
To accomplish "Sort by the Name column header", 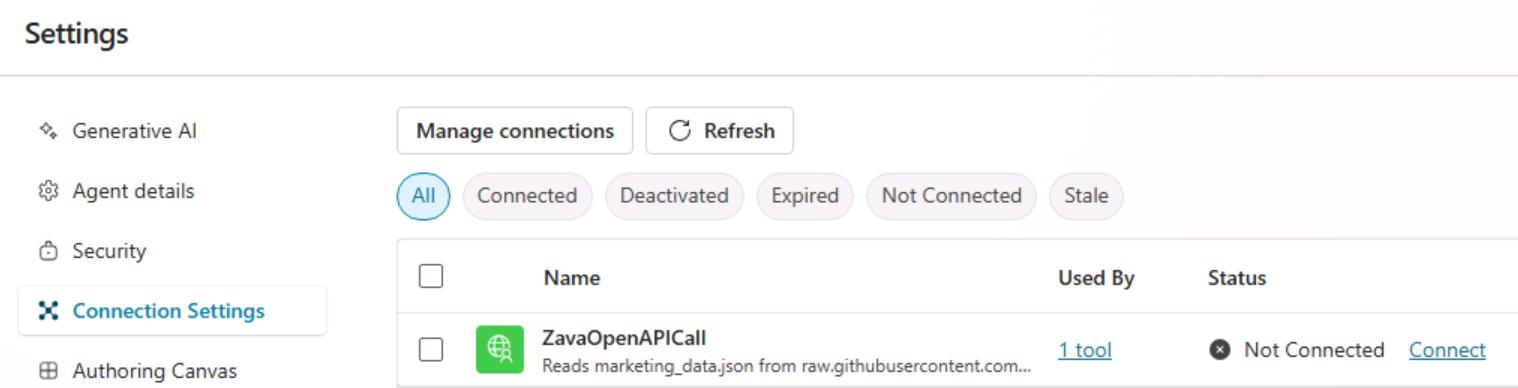I will pyautogui.click(x=572, y=278).
